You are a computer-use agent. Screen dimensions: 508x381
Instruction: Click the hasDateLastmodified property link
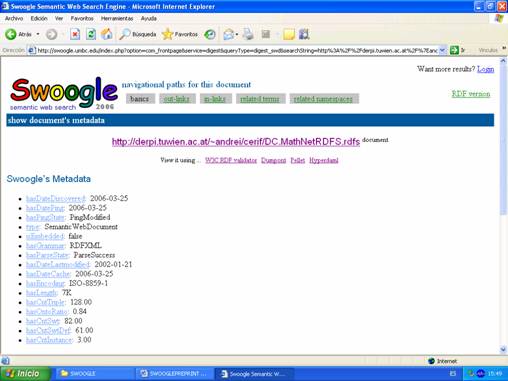[58, 265]
